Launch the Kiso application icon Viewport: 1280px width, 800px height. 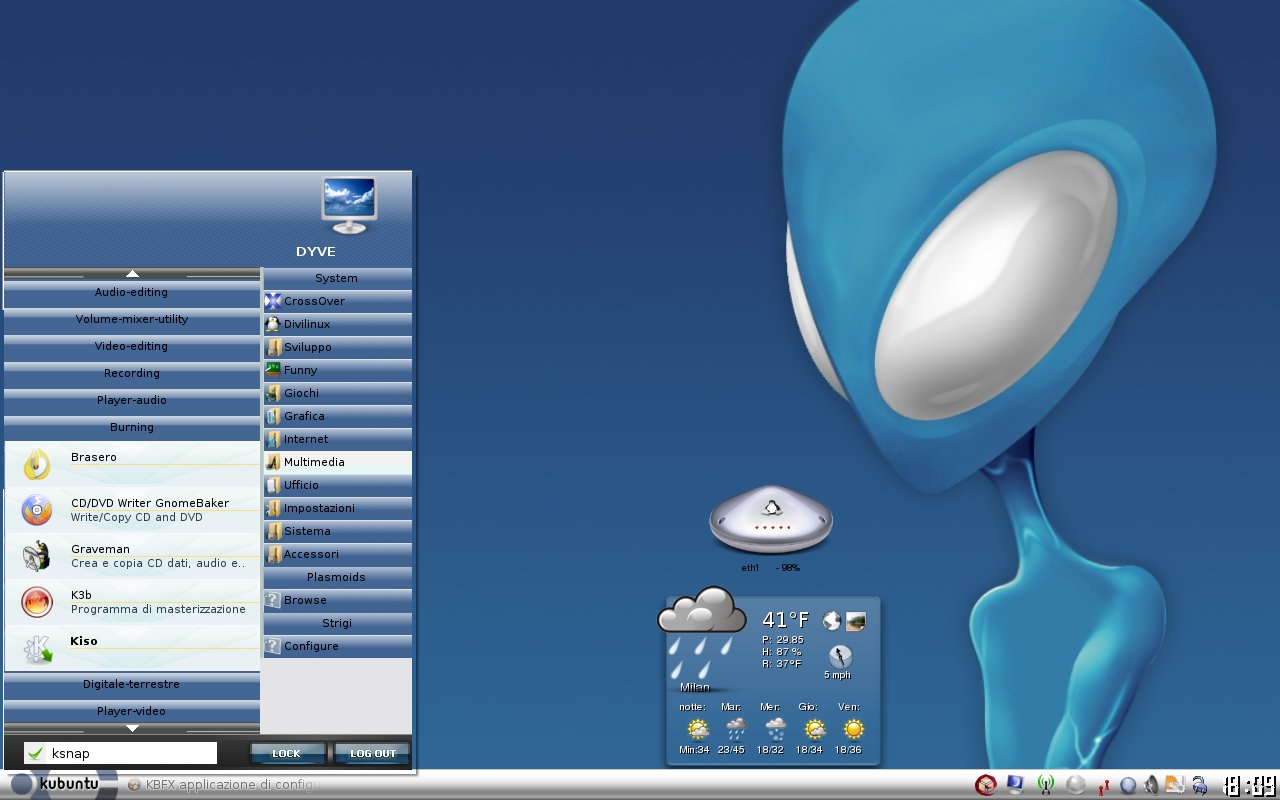pyautogui.click(x=37, y=648)
